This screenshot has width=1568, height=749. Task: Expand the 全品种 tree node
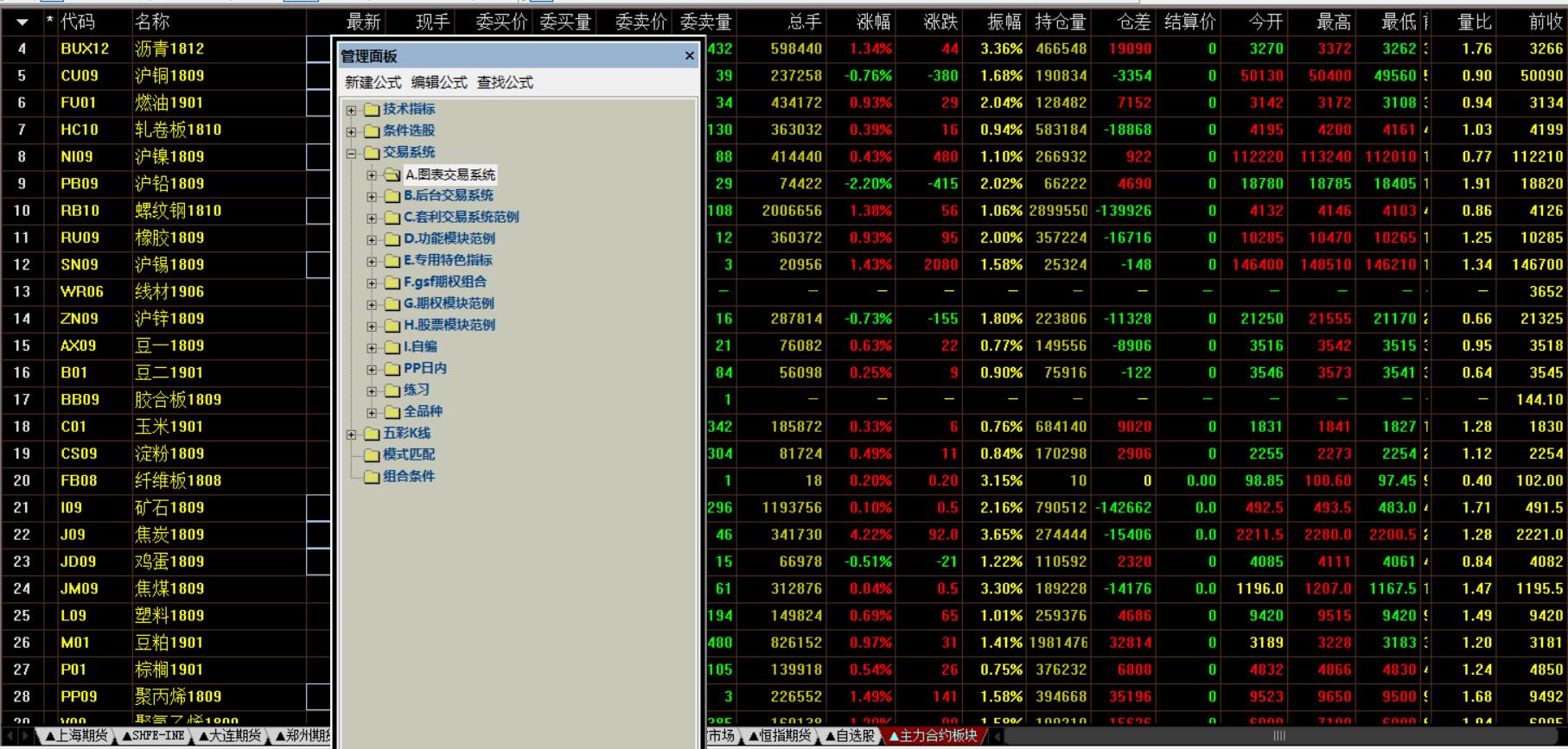(x=372, y=412)
